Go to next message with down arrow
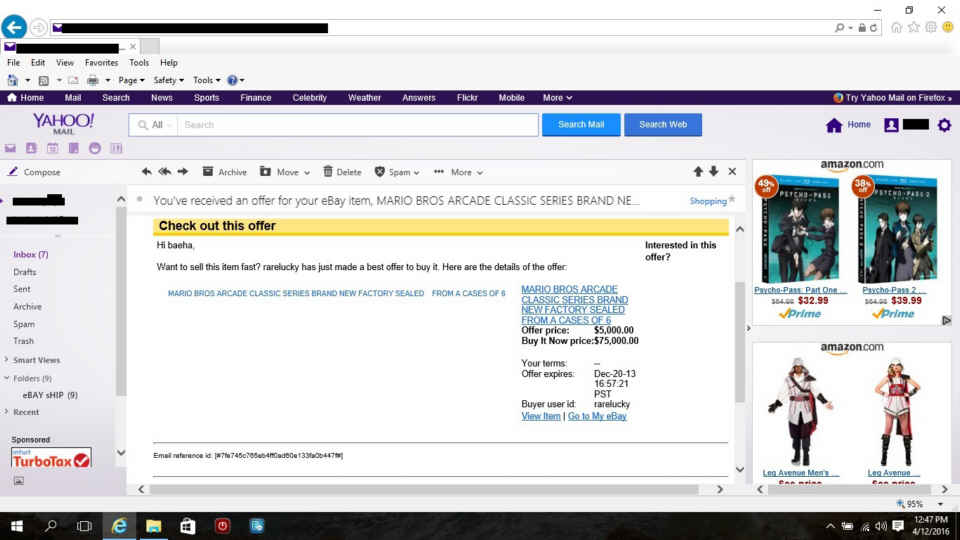960x540 pixels. pos(714,171)
